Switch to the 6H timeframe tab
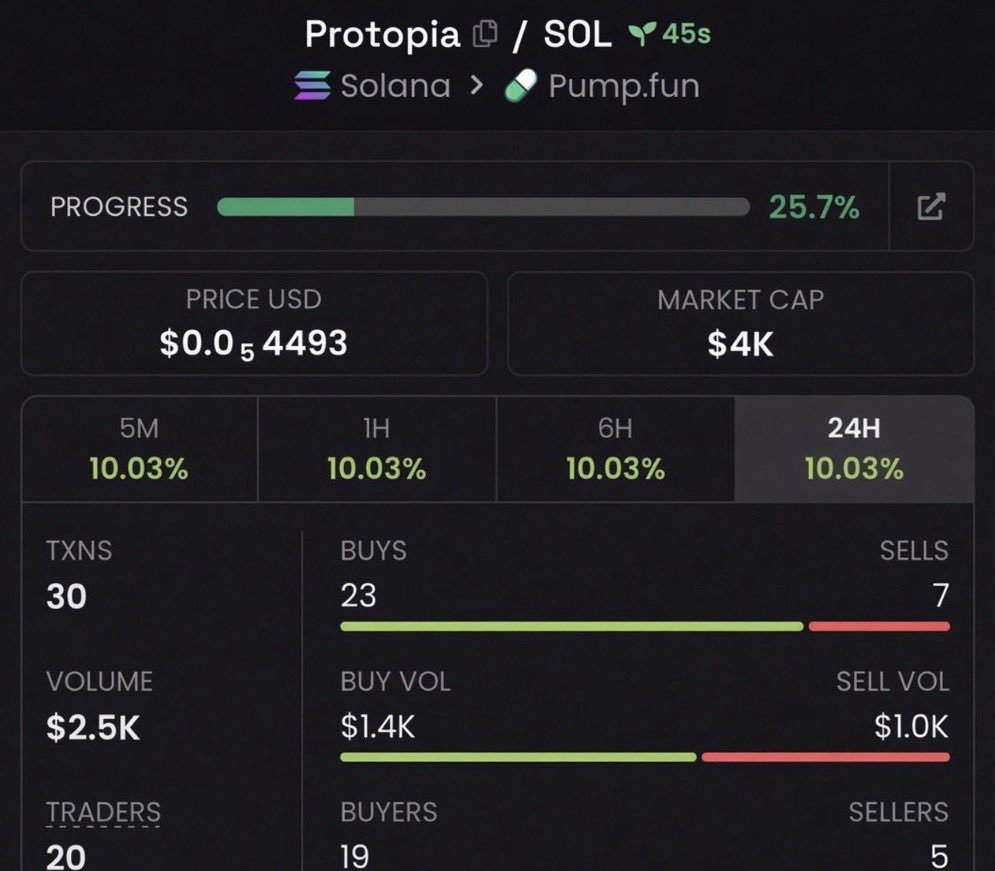995x871 pixels. point(616,449)
